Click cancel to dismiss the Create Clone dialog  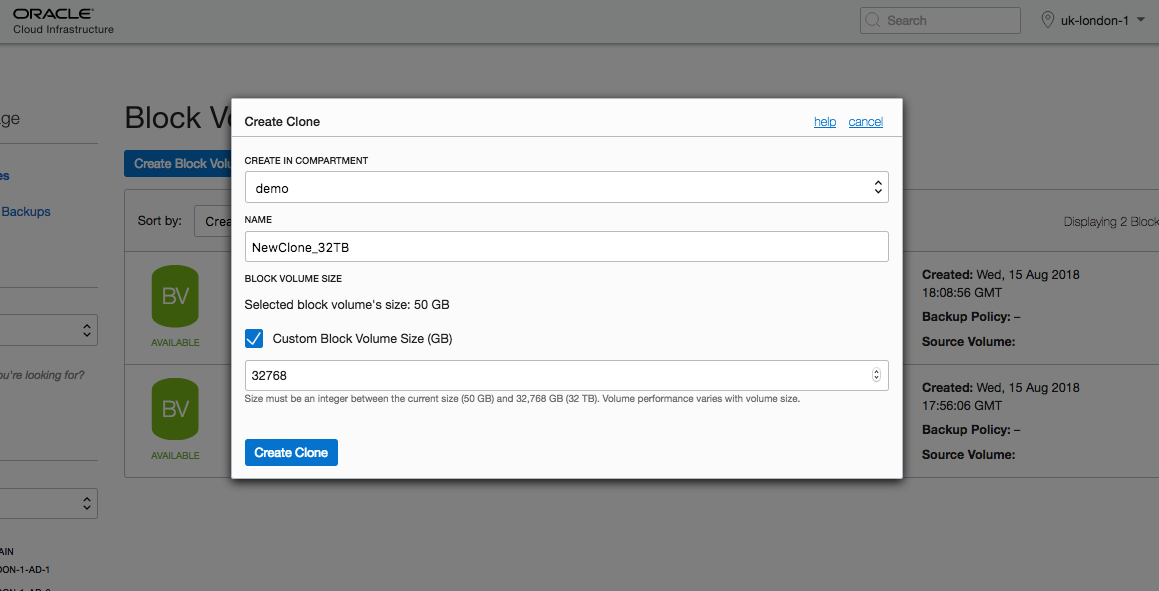tap(865, 122)
